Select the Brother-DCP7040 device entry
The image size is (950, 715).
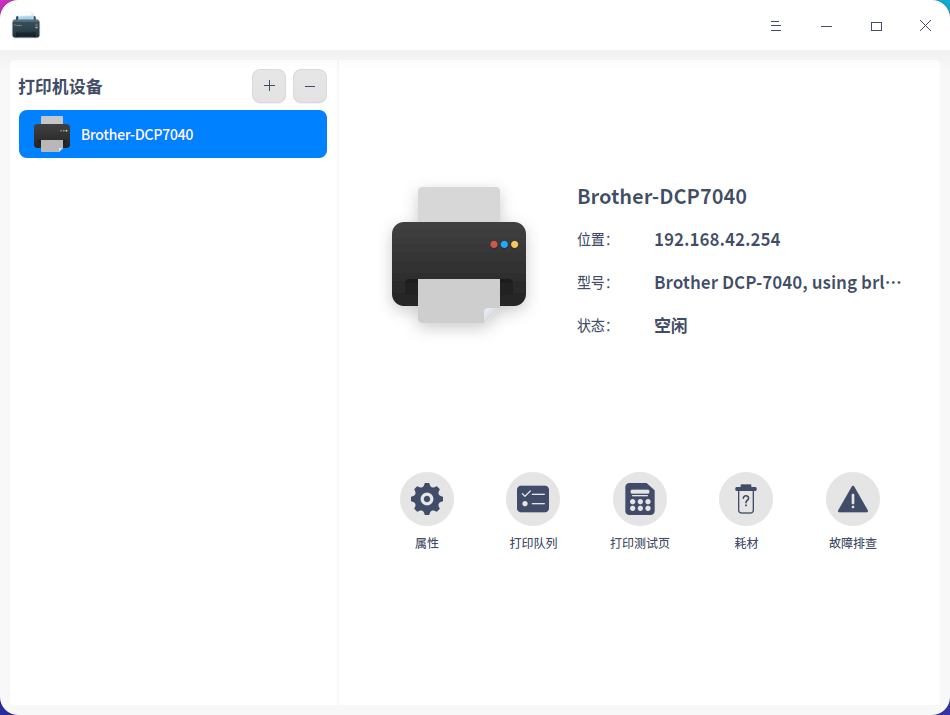(172, 133)
